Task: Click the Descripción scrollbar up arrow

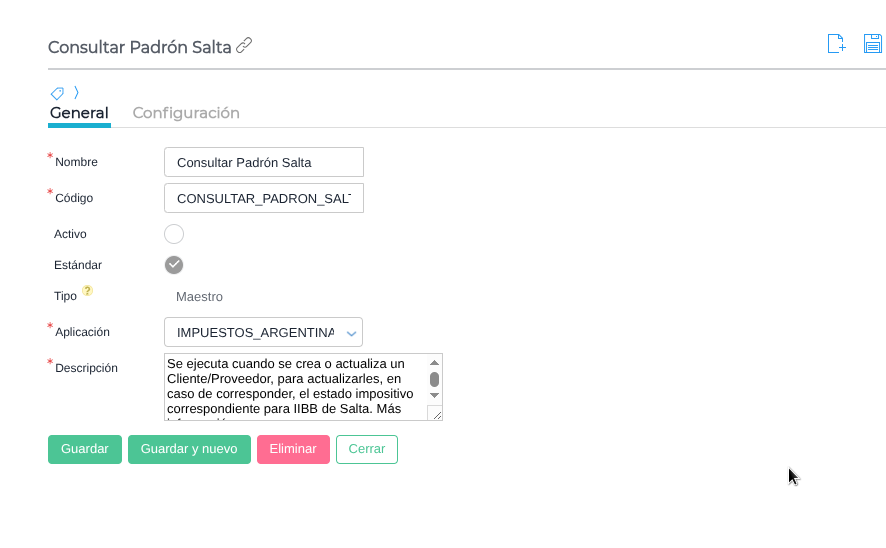Action: (x=434, y=362)
